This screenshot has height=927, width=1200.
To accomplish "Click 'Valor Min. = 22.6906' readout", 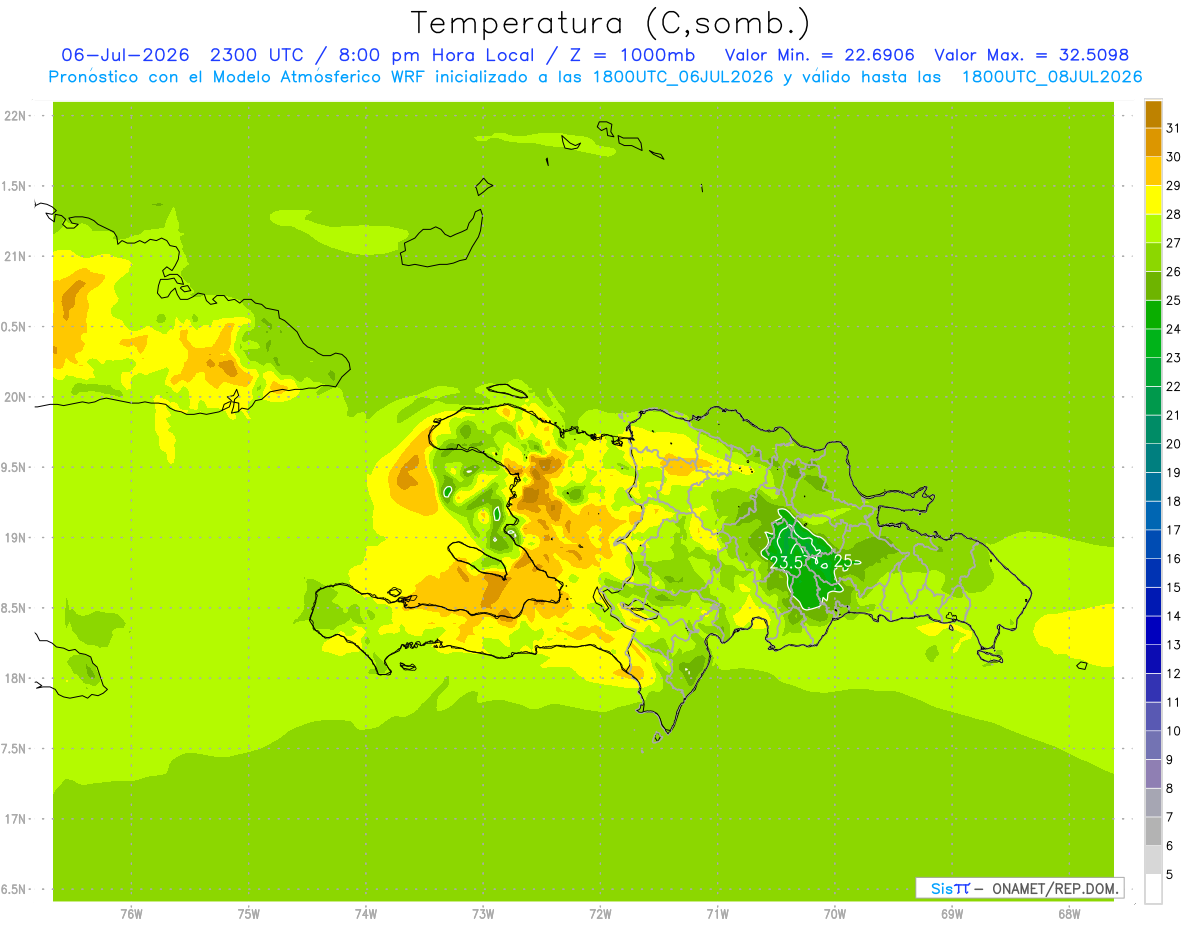I will (819, 55).
